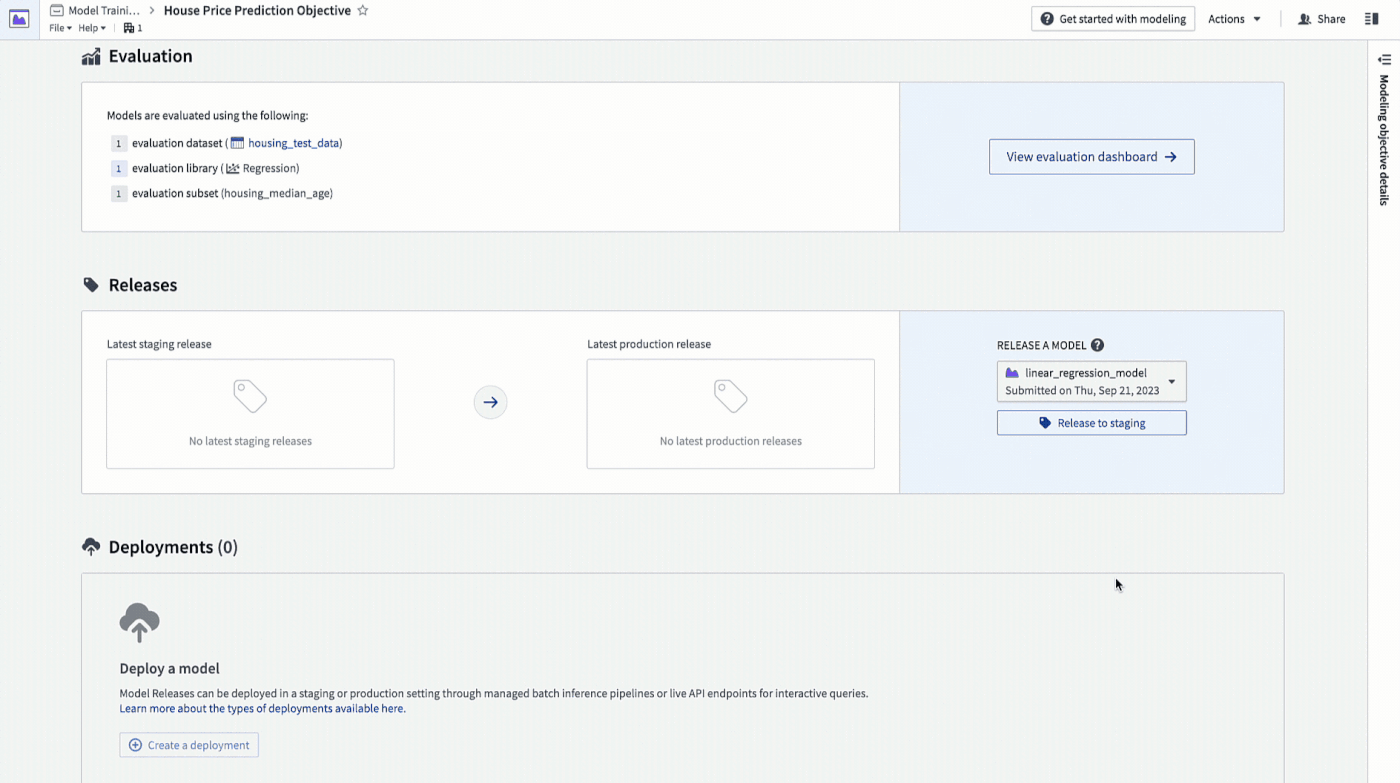Click Release to staging button
The height and width of the screenshot is (783, 1400).
click(x=1091, y=423)
